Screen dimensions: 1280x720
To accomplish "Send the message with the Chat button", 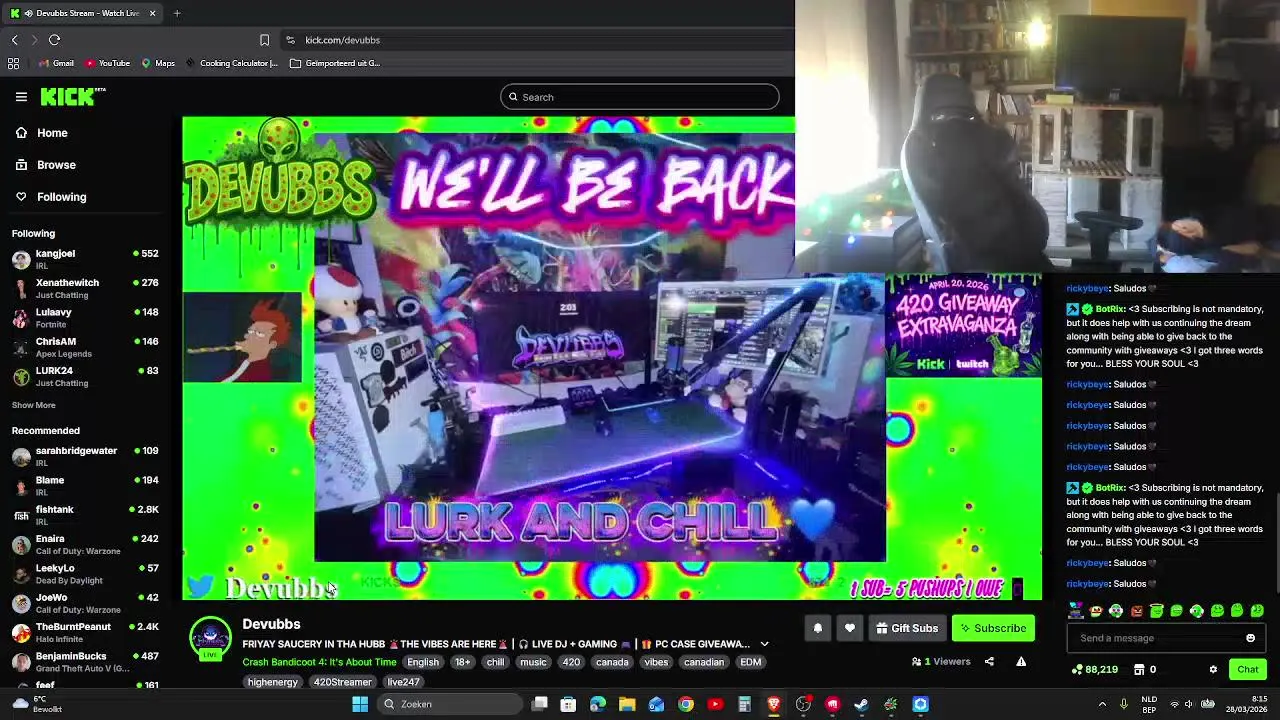I will tap(1247, 669).
